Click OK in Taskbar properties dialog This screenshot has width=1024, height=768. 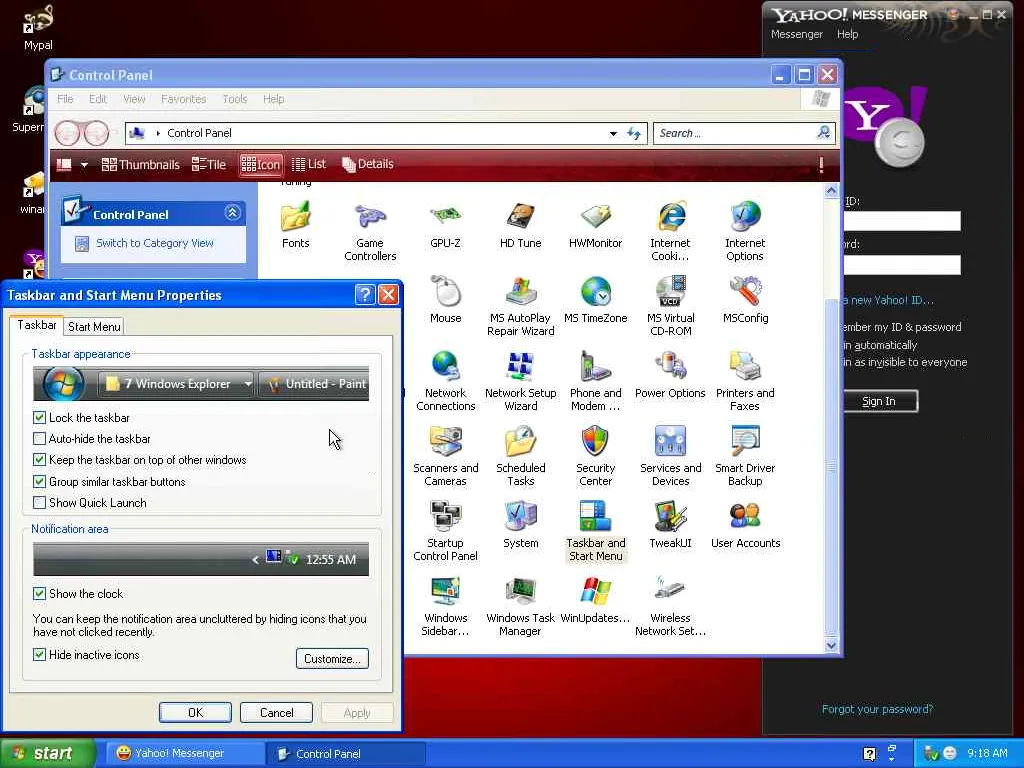click(x=195, y=712)
